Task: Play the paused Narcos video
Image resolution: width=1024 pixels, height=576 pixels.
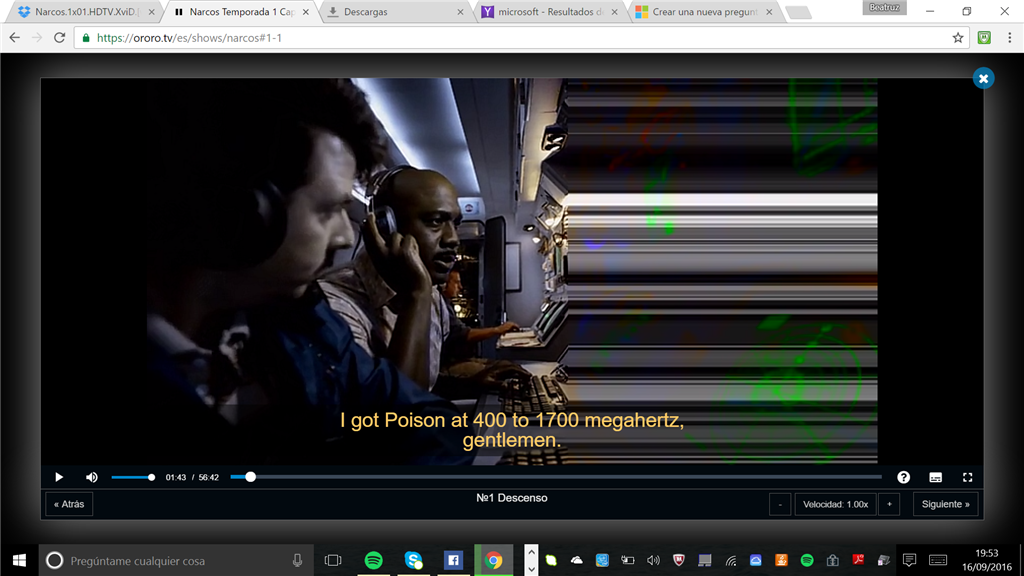Action: [x=59, y=477]
